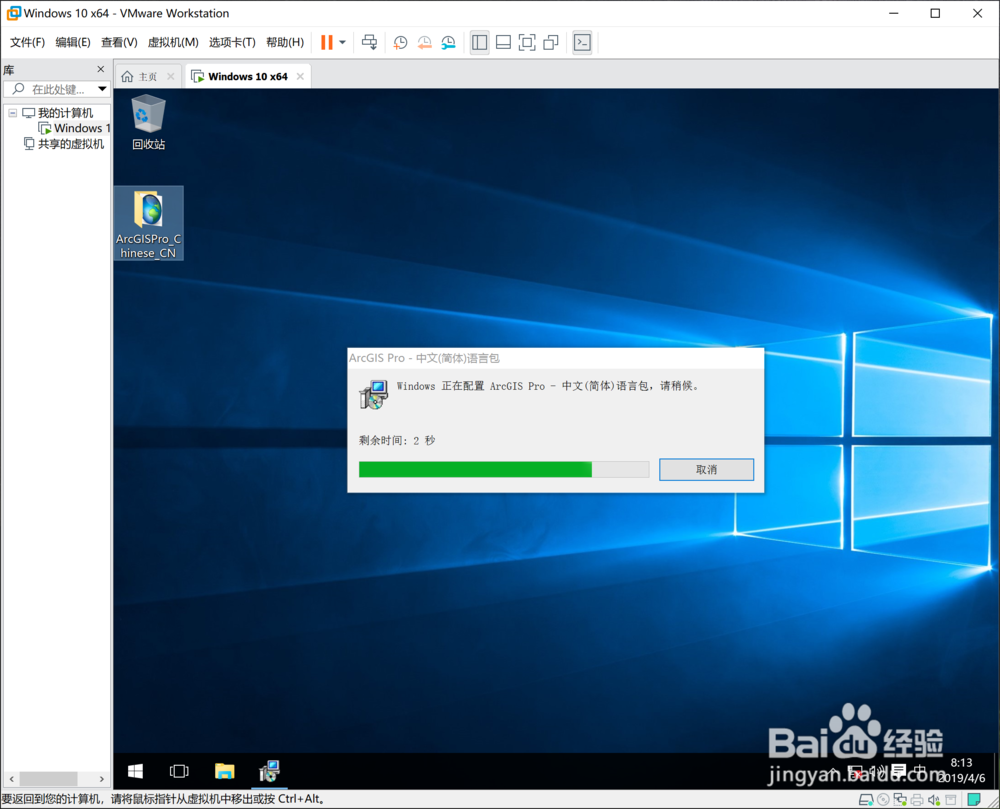Viewport: 1000px width, 809px height.
Task: Enter full screen mode
Action: [527, 43]
